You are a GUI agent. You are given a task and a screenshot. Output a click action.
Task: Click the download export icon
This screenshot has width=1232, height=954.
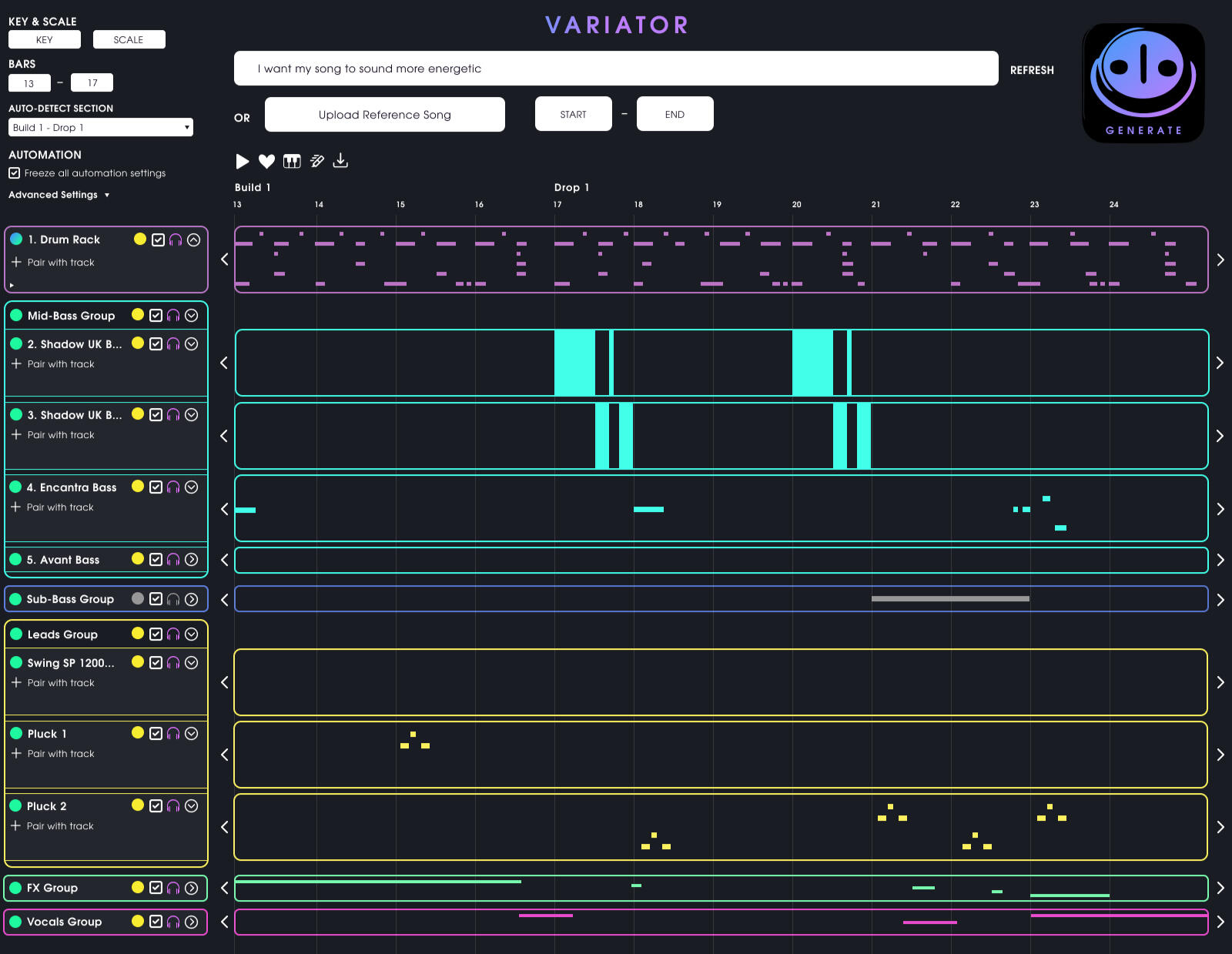click(340, 160)
